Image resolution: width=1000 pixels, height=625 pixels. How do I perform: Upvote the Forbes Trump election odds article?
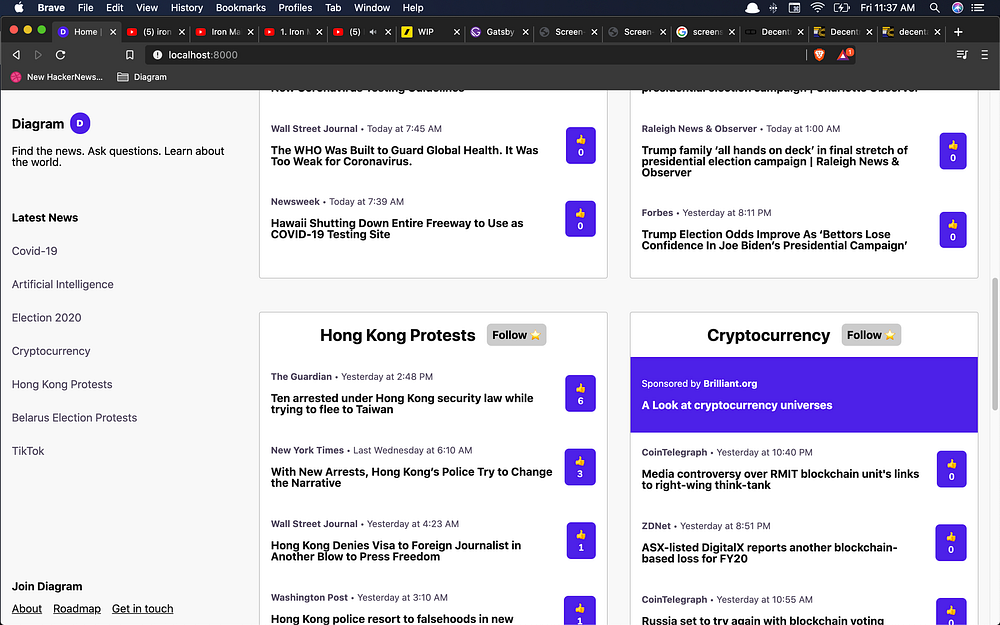(953, 230)
